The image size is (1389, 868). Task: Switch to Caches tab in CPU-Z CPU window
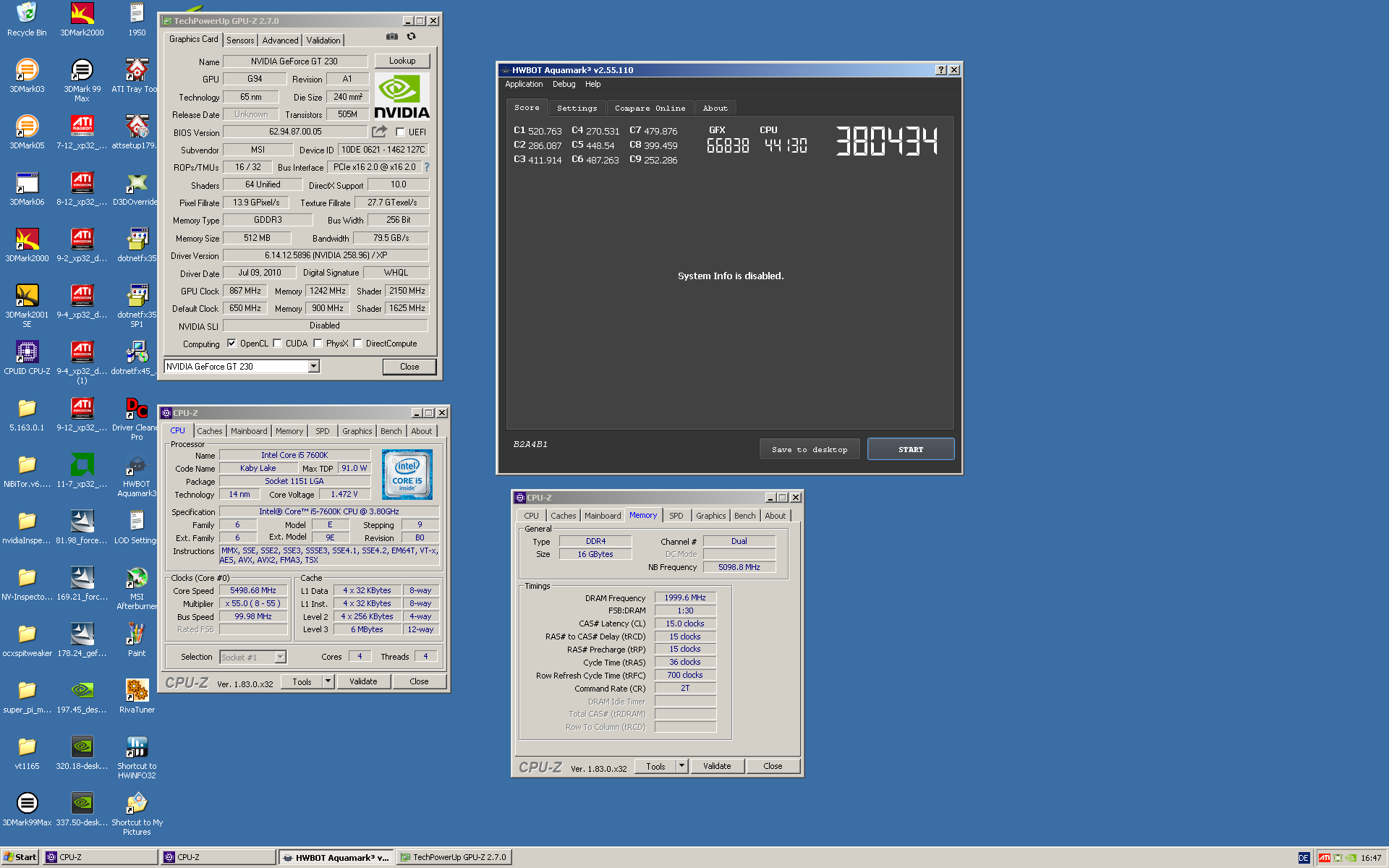click(x=210, y=431)
